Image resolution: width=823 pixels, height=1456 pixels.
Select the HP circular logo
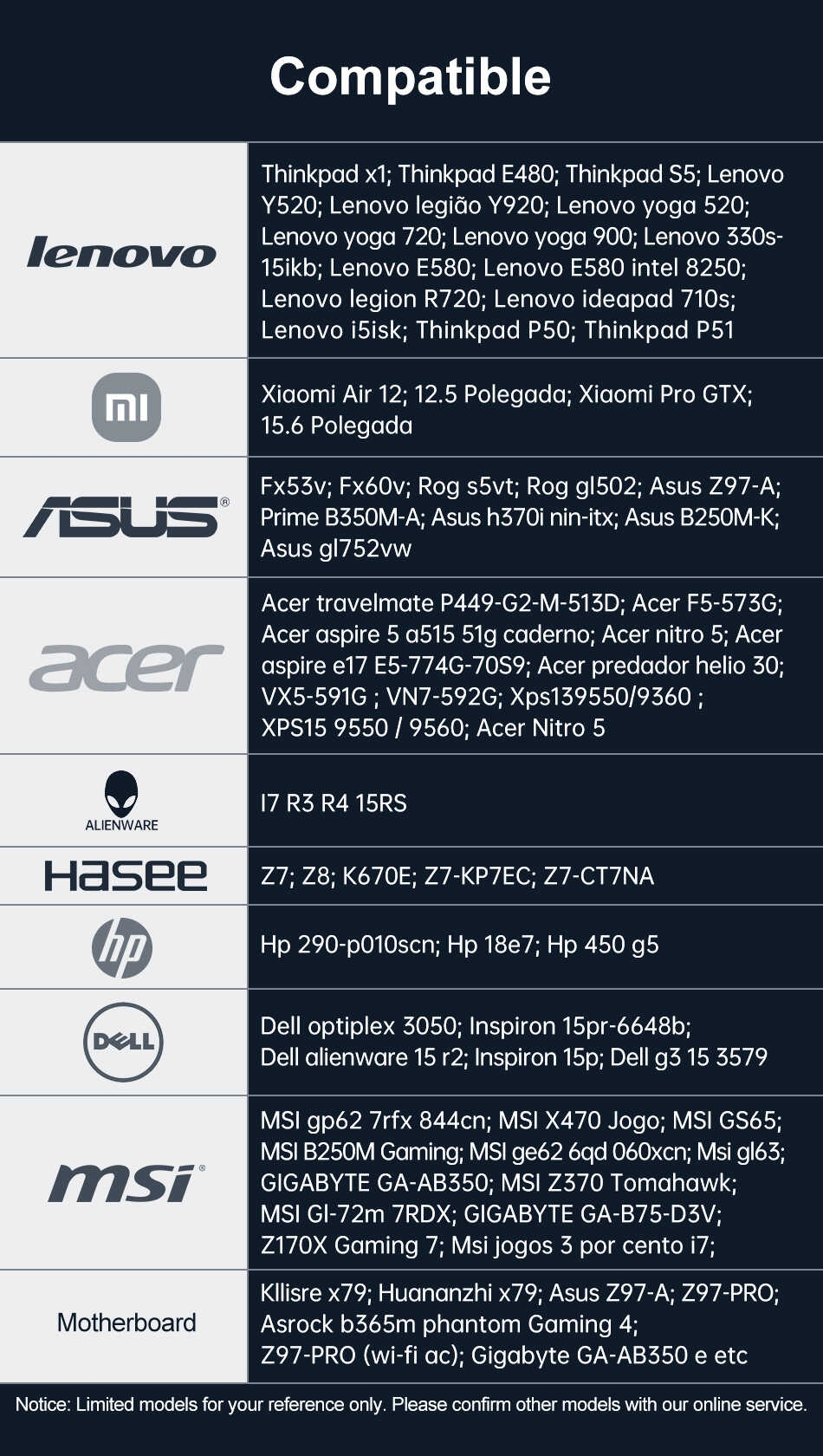tap(122, 947)
